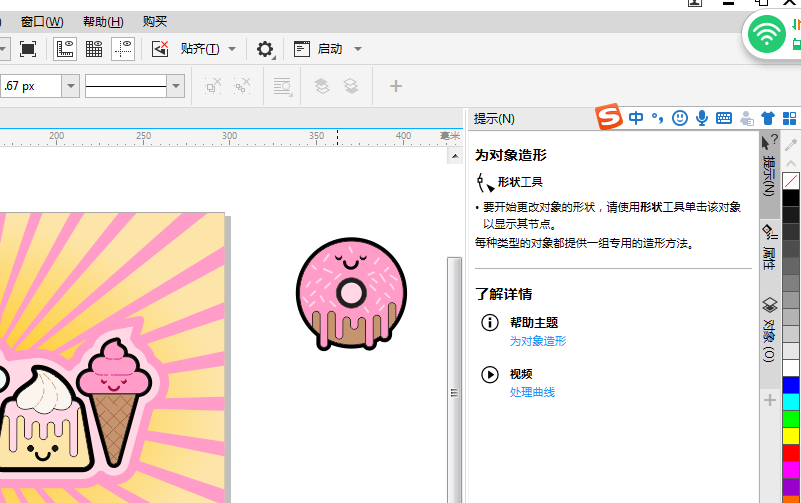The height and width of the screenshot is (503, 801).
Task: Click the green Wi-Fi floating widget
Action: (767, 35)
